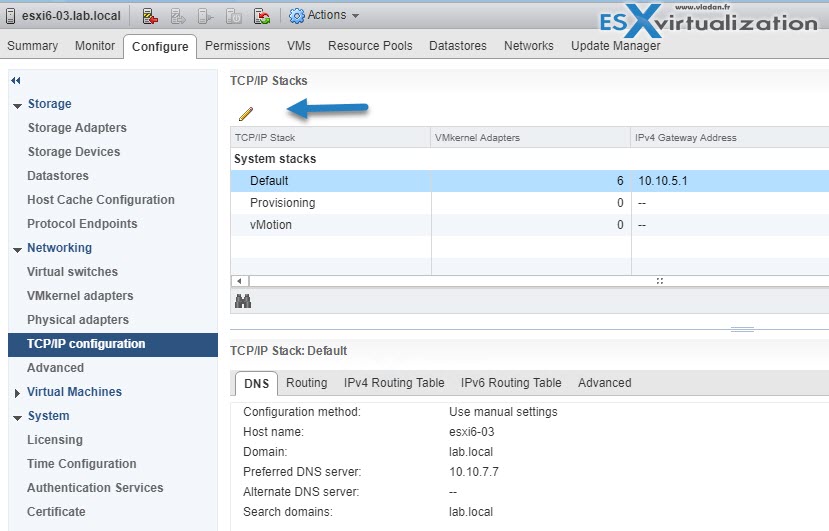This screenshot has height=531, width=829.
Task: Click the reboot host toolbar icon
Action: (262, 16)
